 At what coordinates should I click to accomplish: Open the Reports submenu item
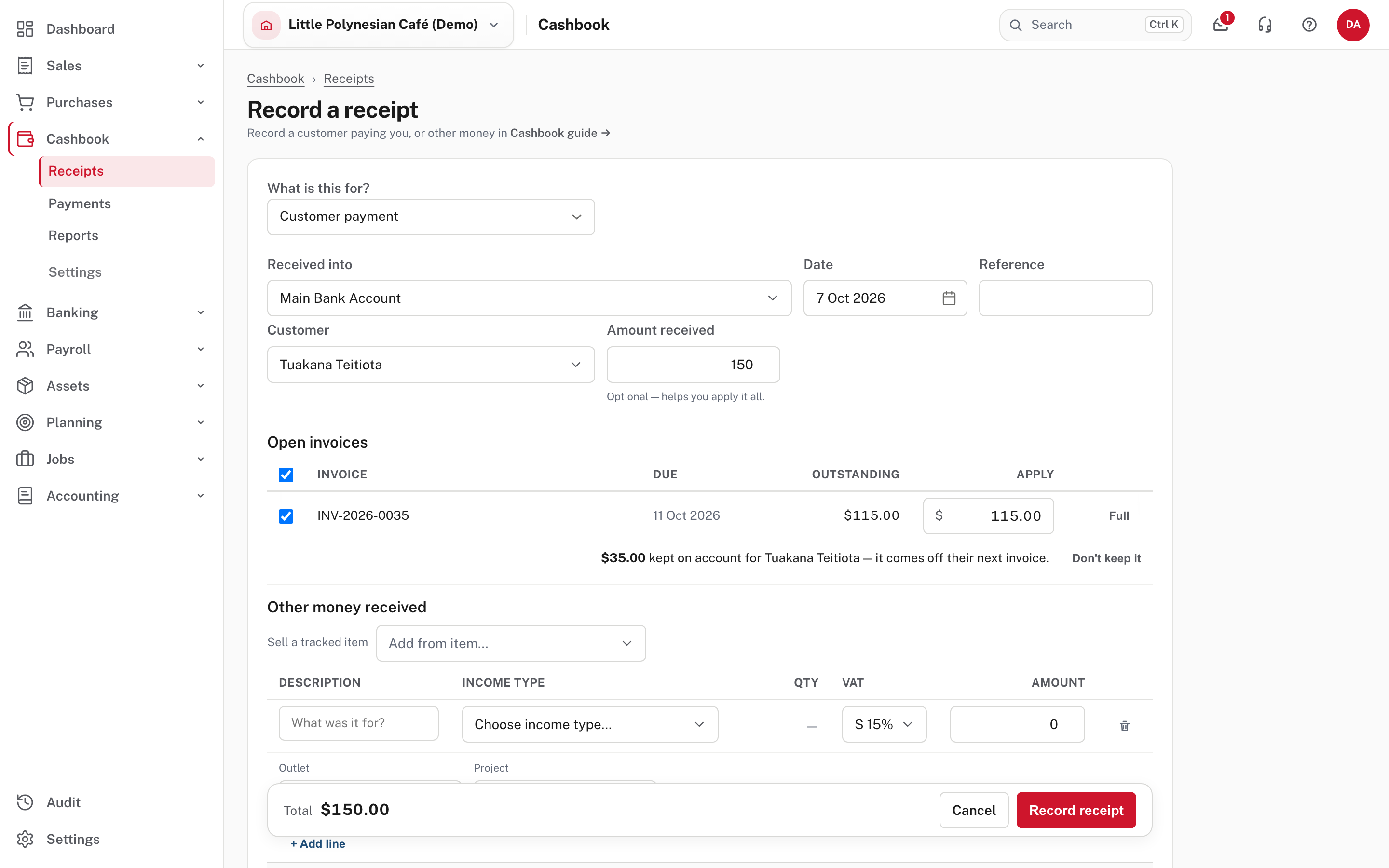(x=73, y=235)
